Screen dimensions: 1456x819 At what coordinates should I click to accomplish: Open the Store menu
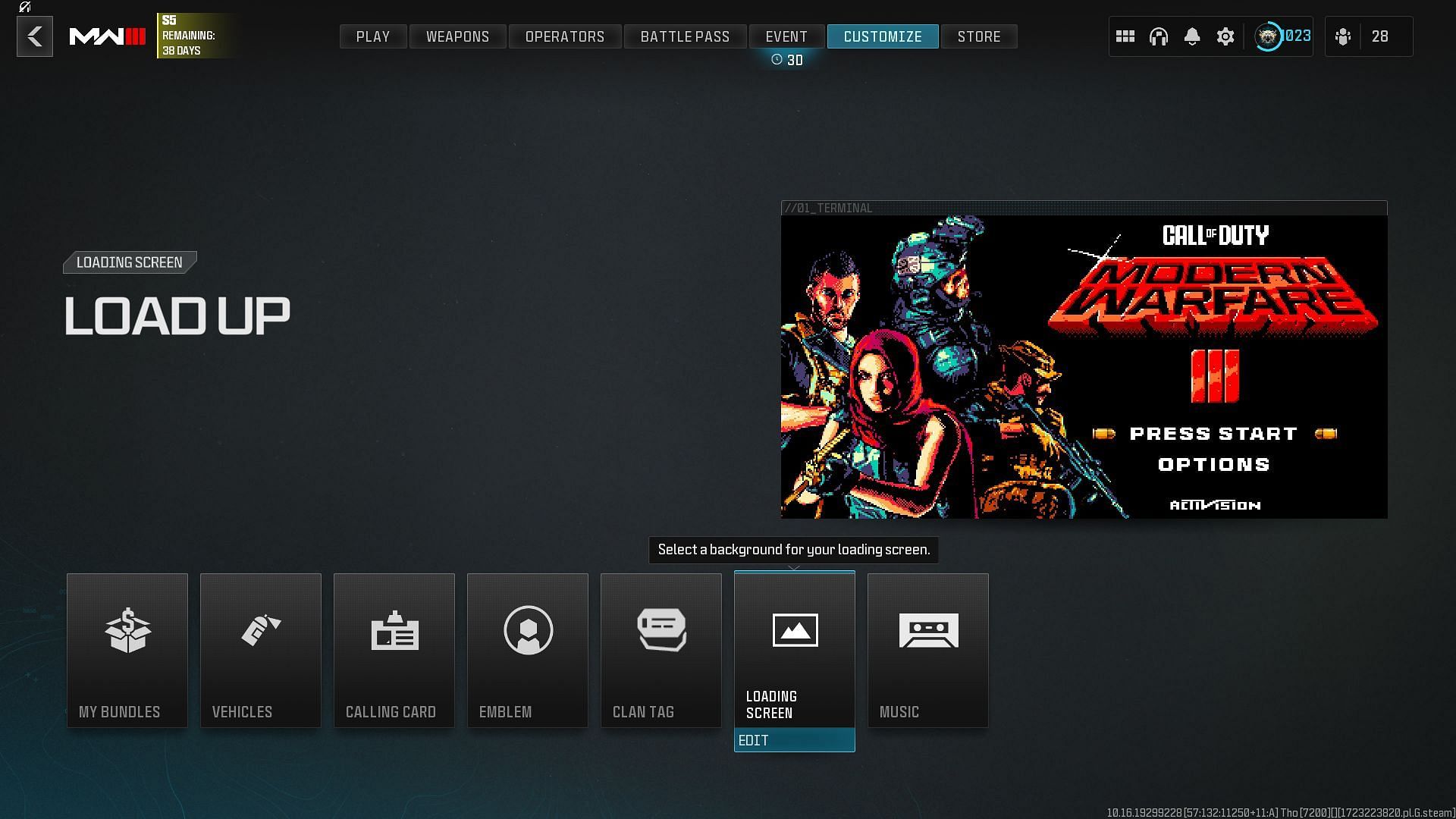978,36
